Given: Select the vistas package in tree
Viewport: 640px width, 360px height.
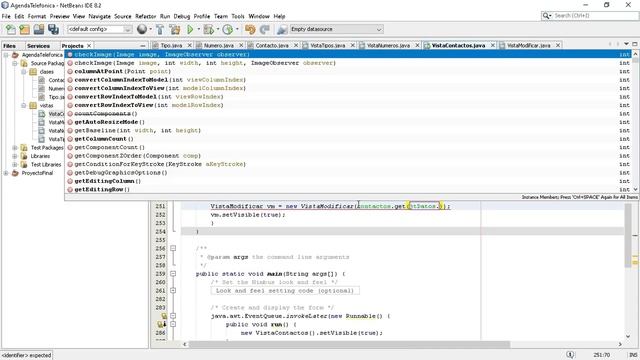Looking at the screenshot, I should (46, 105).
